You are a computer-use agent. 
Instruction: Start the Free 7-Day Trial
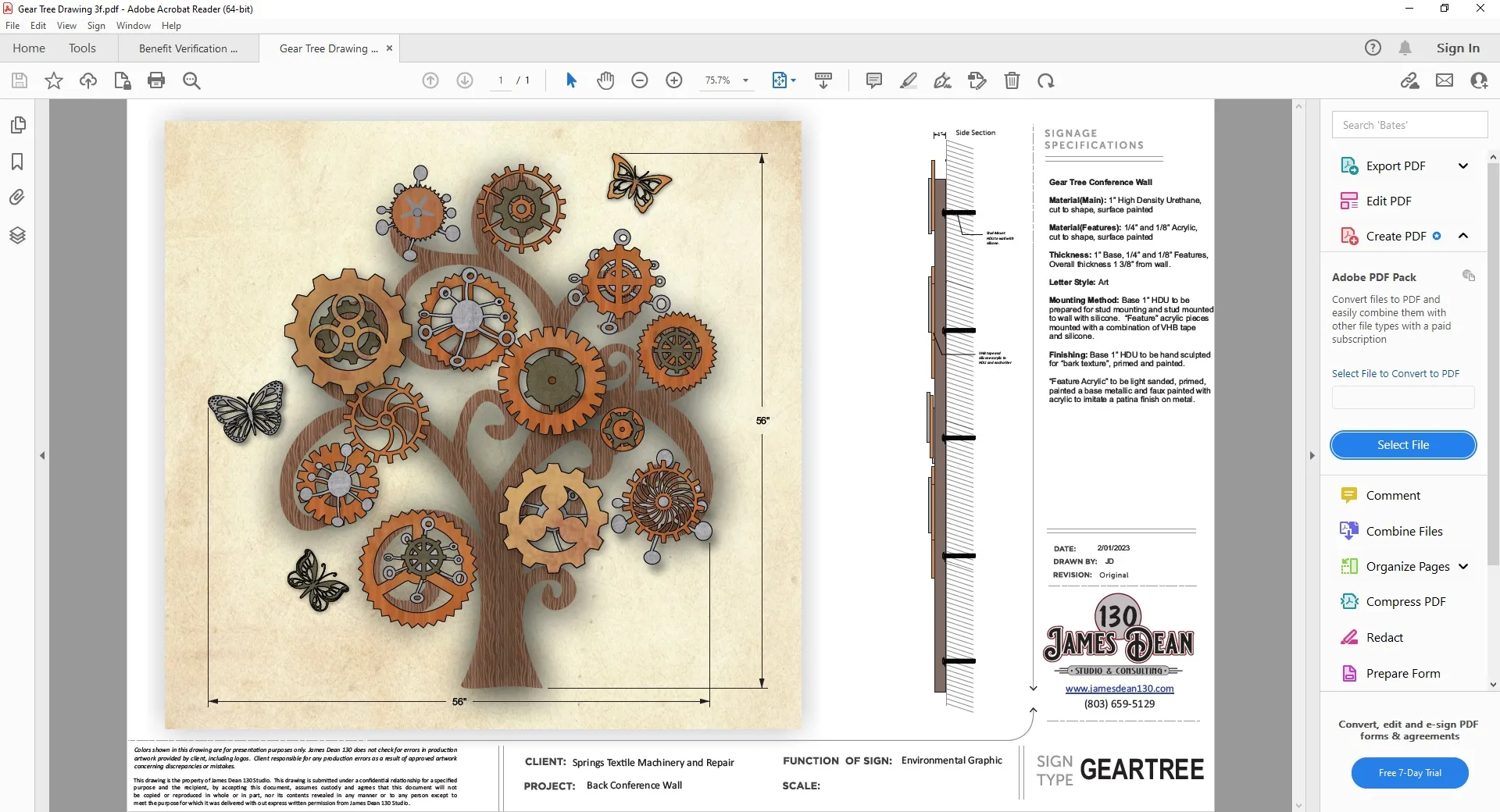1409,773
